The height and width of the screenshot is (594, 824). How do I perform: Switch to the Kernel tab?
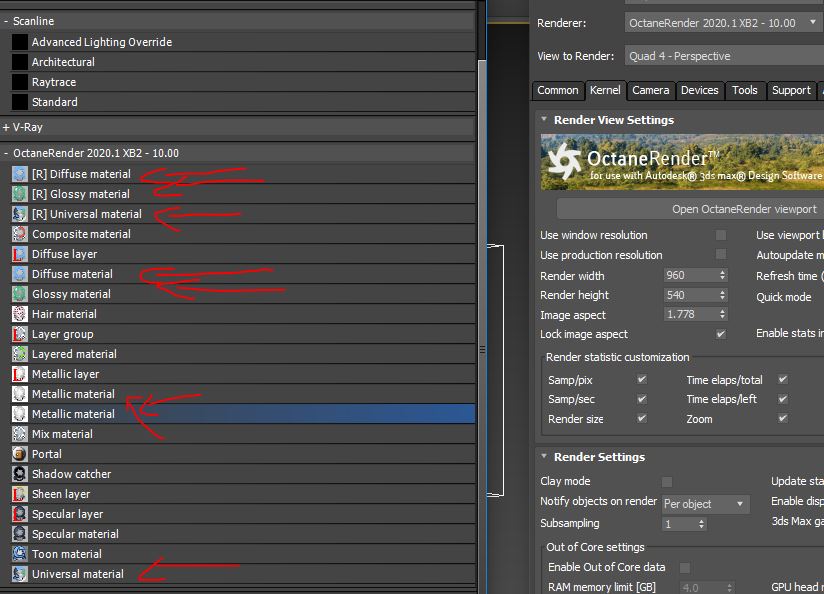[x=605, y=90]
